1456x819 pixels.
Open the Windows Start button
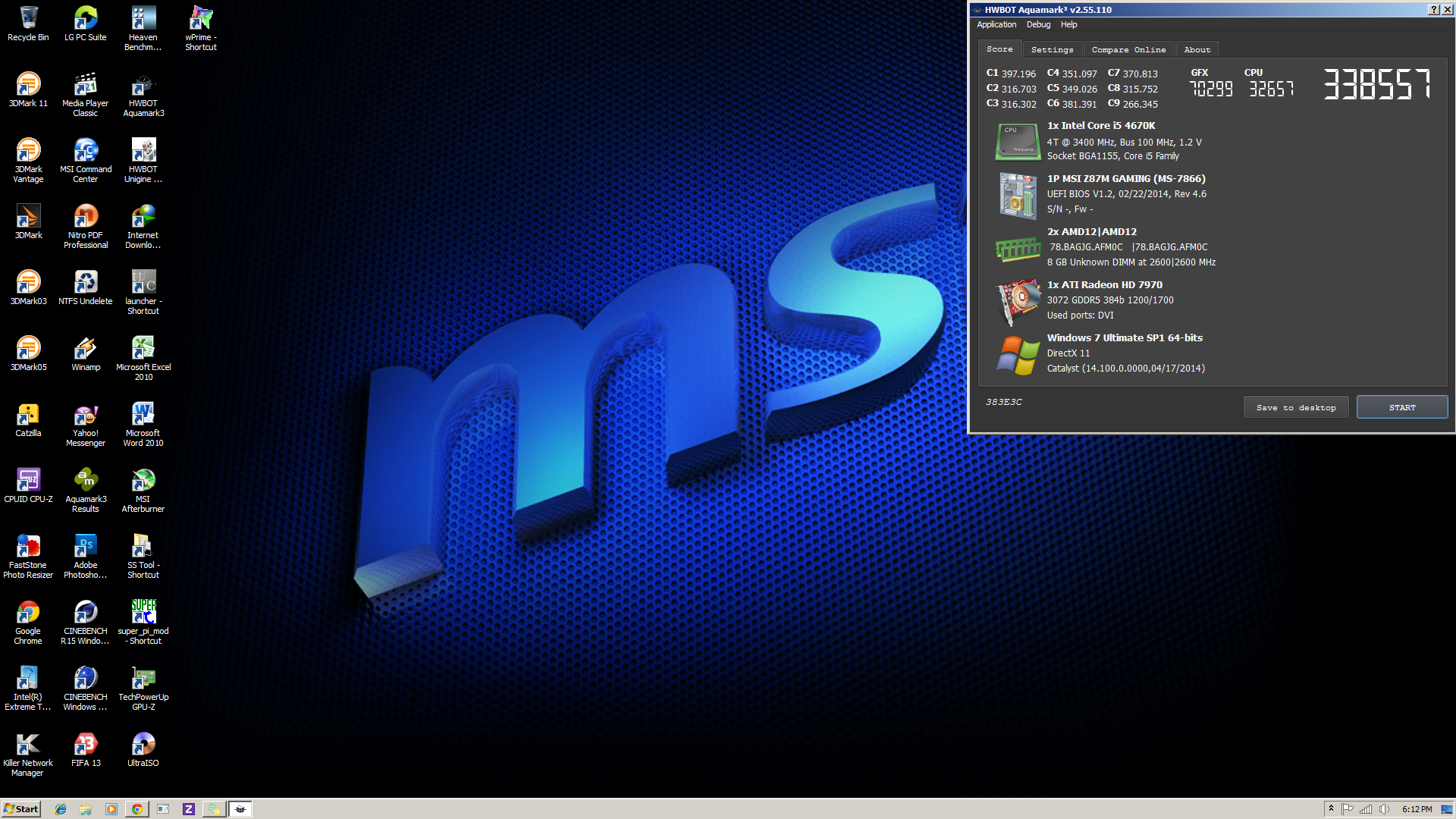[x=20, y=809]
